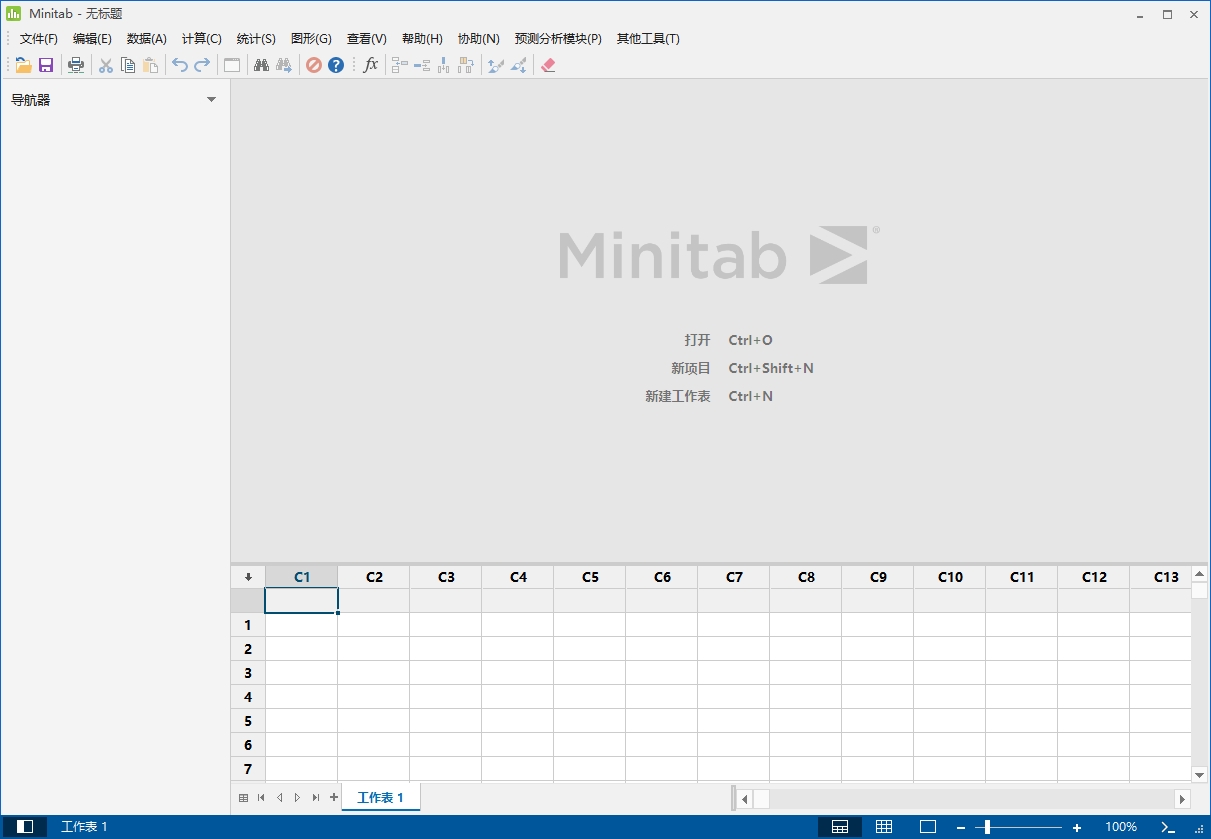
Task: Select the eraser clear-data toolbar icon
Action: click(x=548, y=64)
